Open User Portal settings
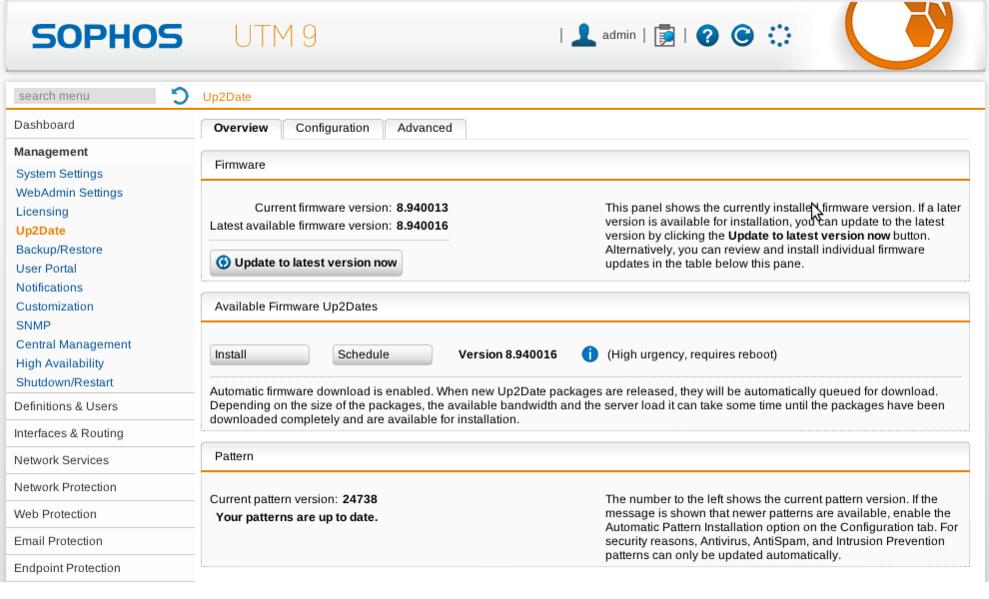The image size is (989, 599). [x=46, y=268]
